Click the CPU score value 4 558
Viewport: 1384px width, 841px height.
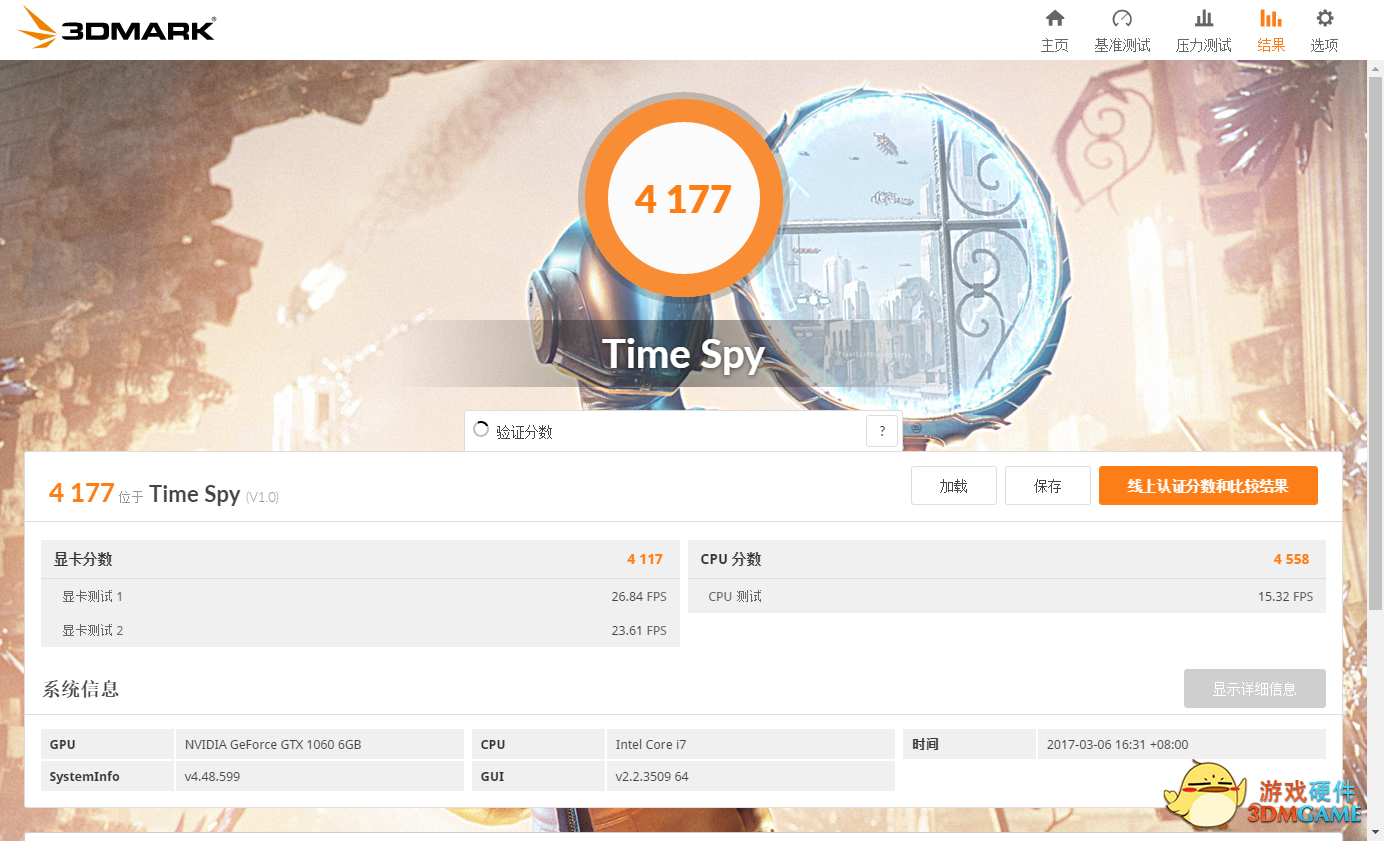[x=1291, y=559]
